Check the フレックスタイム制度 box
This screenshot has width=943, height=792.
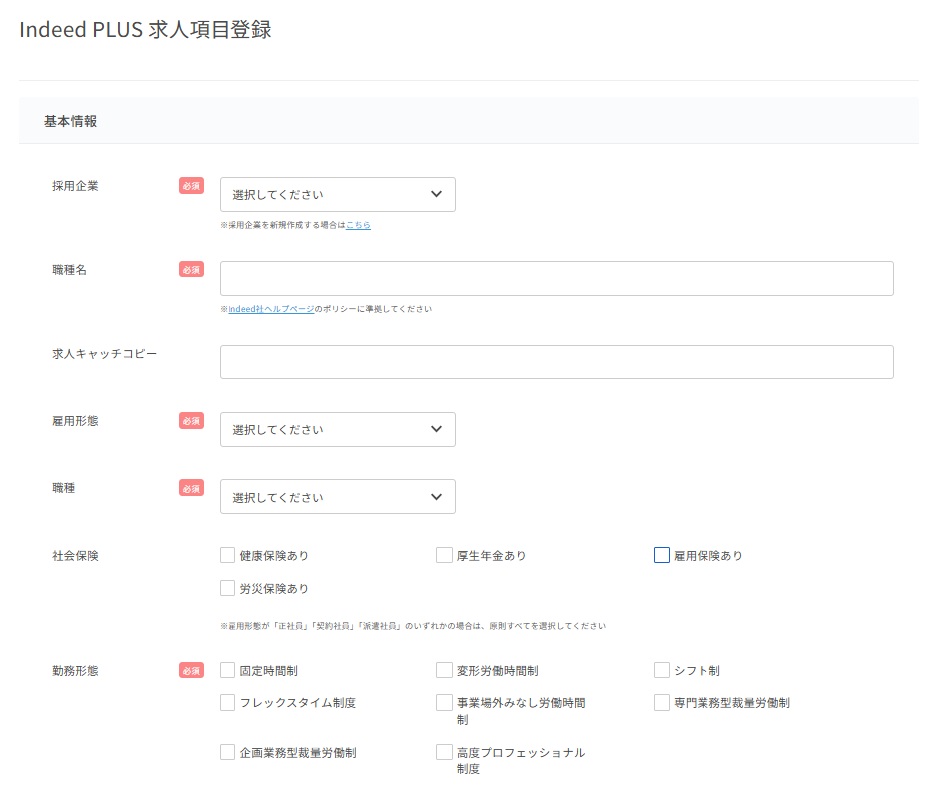228,703
